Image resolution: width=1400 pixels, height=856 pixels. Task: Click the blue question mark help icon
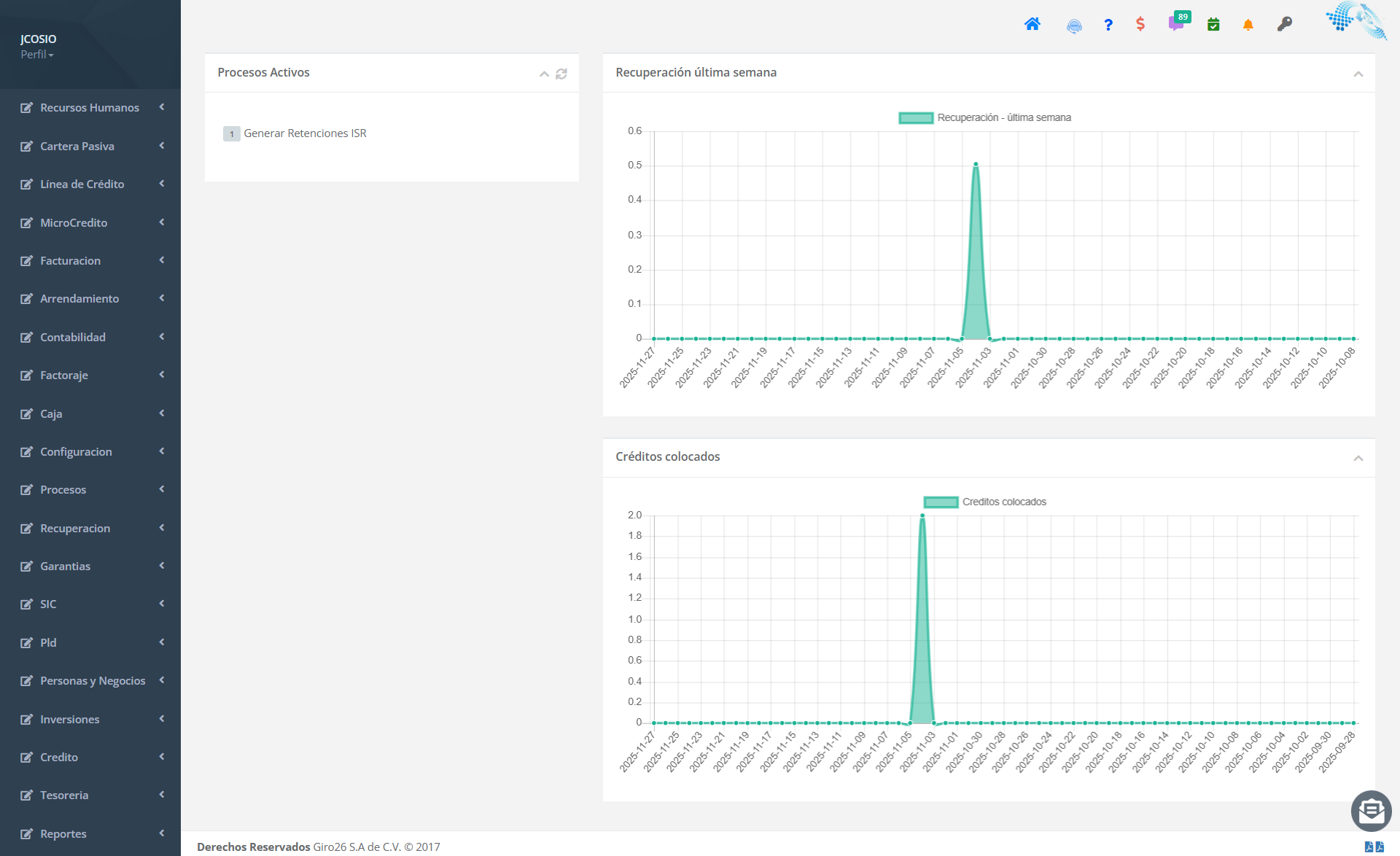(x=1108, y=25)
